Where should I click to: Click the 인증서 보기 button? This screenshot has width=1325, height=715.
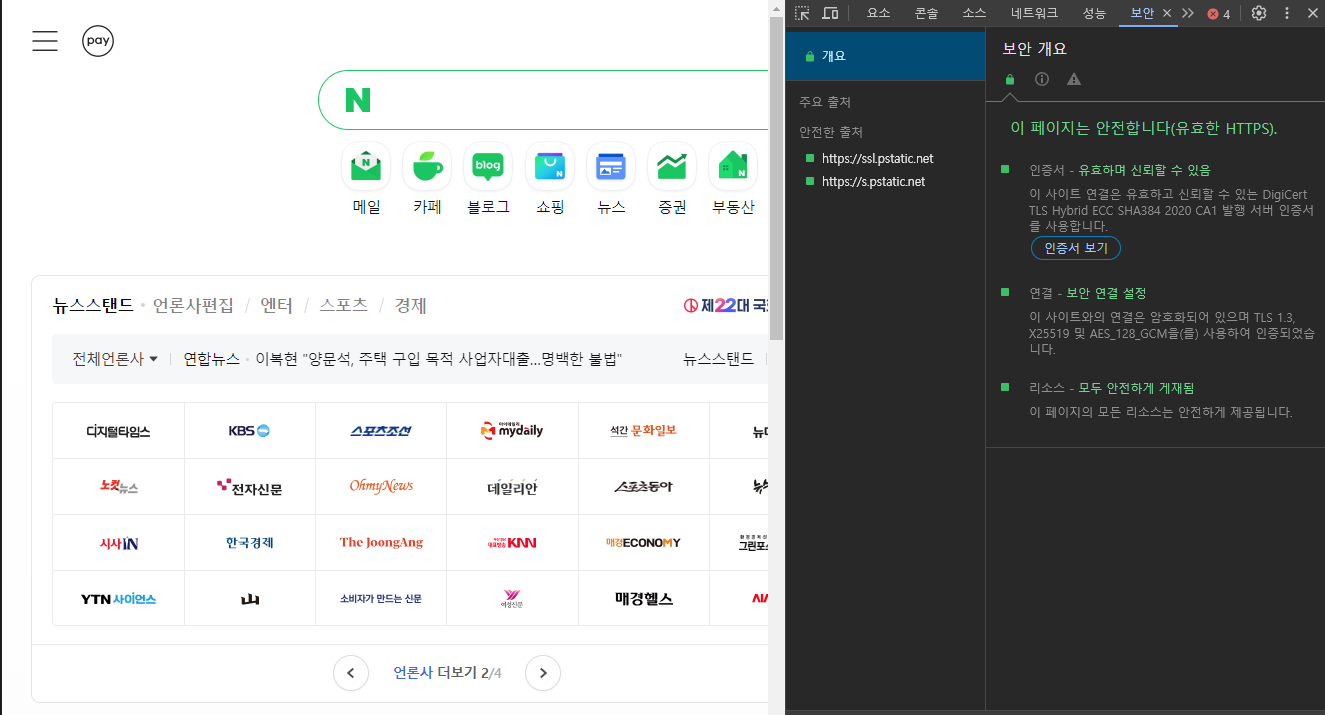click(1076, 248)
